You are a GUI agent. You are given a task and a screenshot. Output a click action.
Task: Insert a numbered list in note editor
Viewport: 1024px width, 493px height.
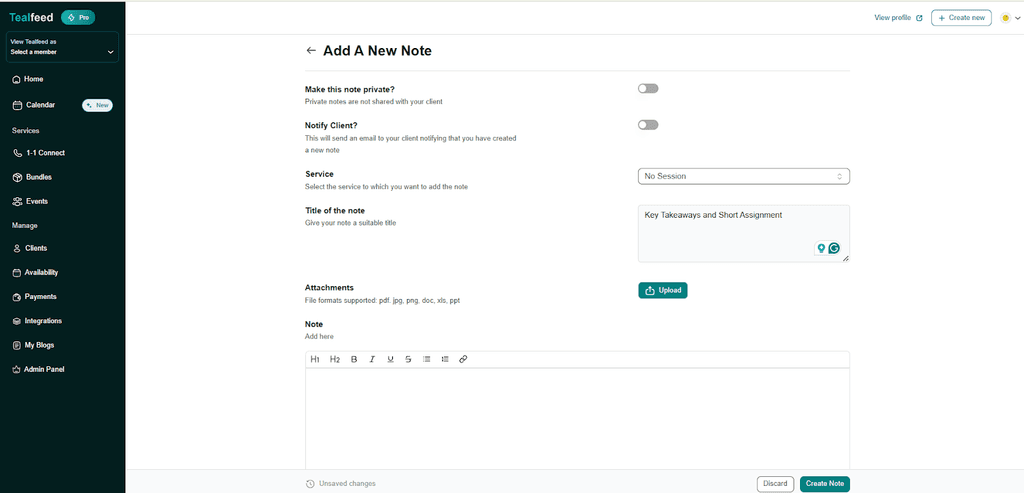pos(445,359)
